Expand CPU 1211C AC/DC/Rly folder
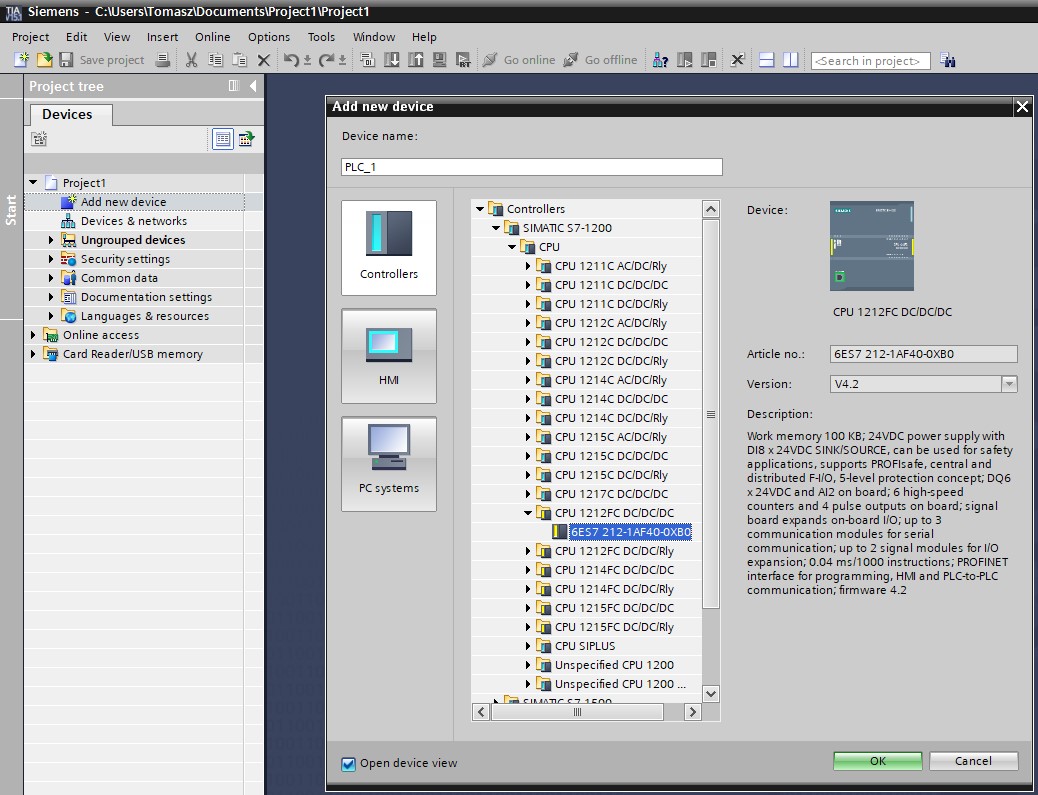The width and height of the screenshot is (1038, 795). click(528, 266)
